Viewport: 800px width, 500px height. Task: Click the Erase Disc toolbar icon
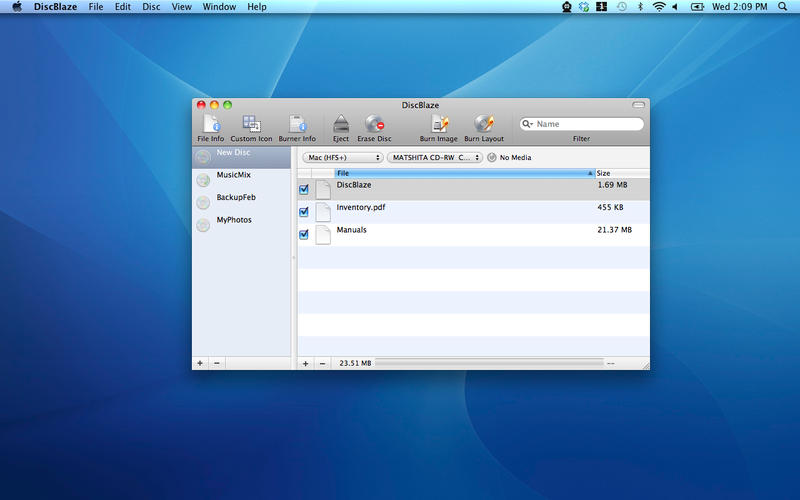(x=374, y=124)
